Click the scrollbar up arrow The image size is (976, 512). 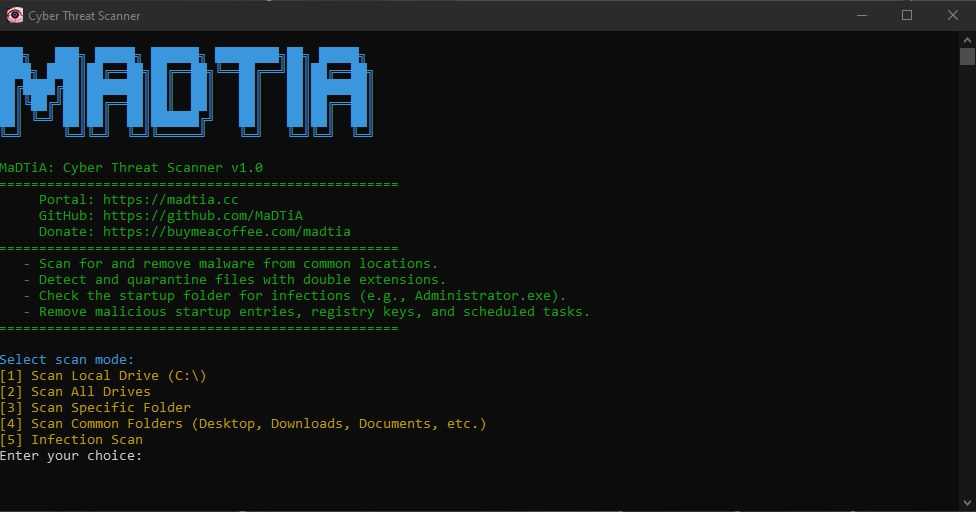[x=967, y=40]
